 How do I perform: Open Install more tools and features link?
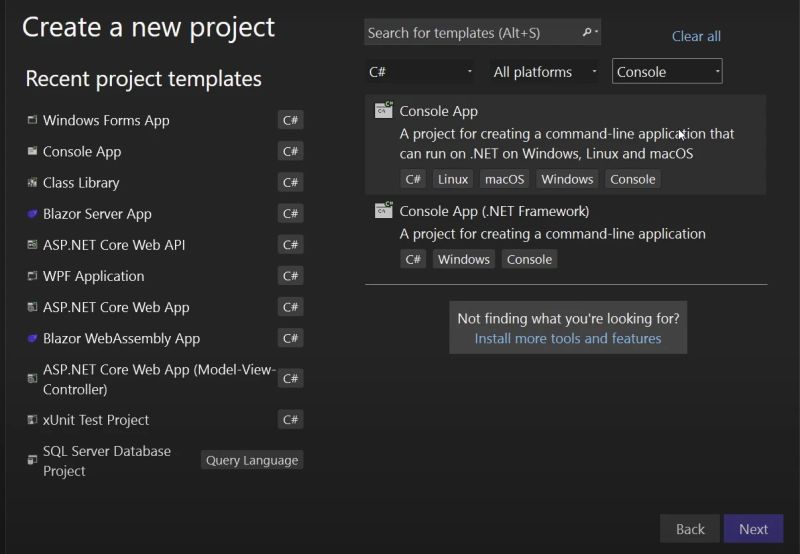[568, 338]
